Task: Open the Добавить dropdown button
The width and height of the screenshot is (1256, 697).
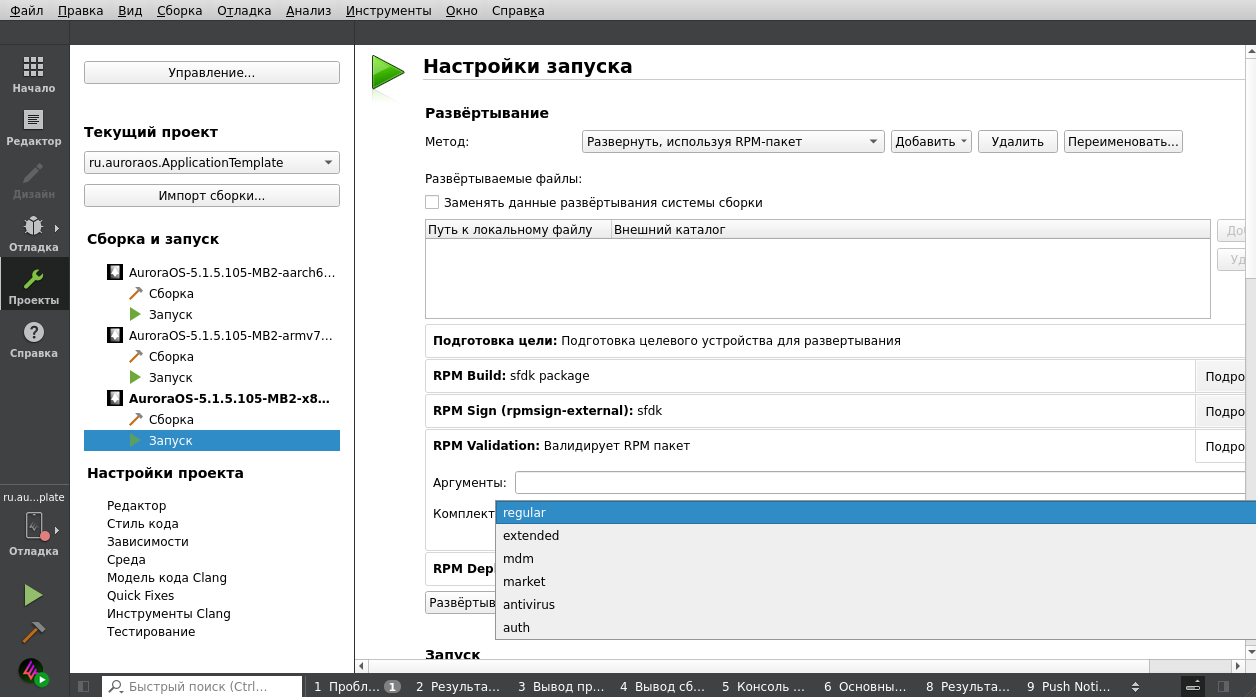Action: pos(929,141)
